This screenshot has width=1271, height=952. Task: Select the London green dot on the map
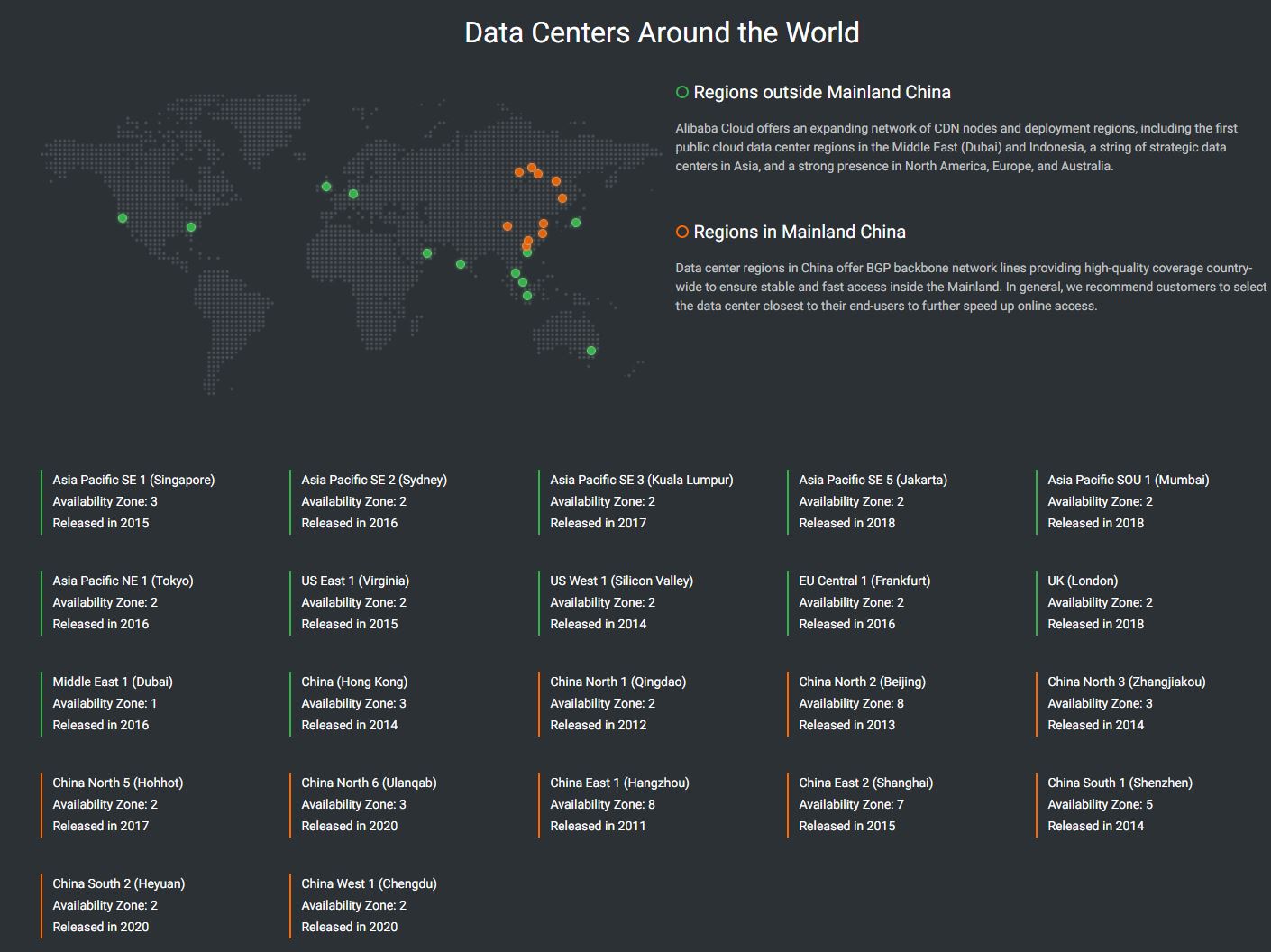pyautogui.click(x=326, y=187)
